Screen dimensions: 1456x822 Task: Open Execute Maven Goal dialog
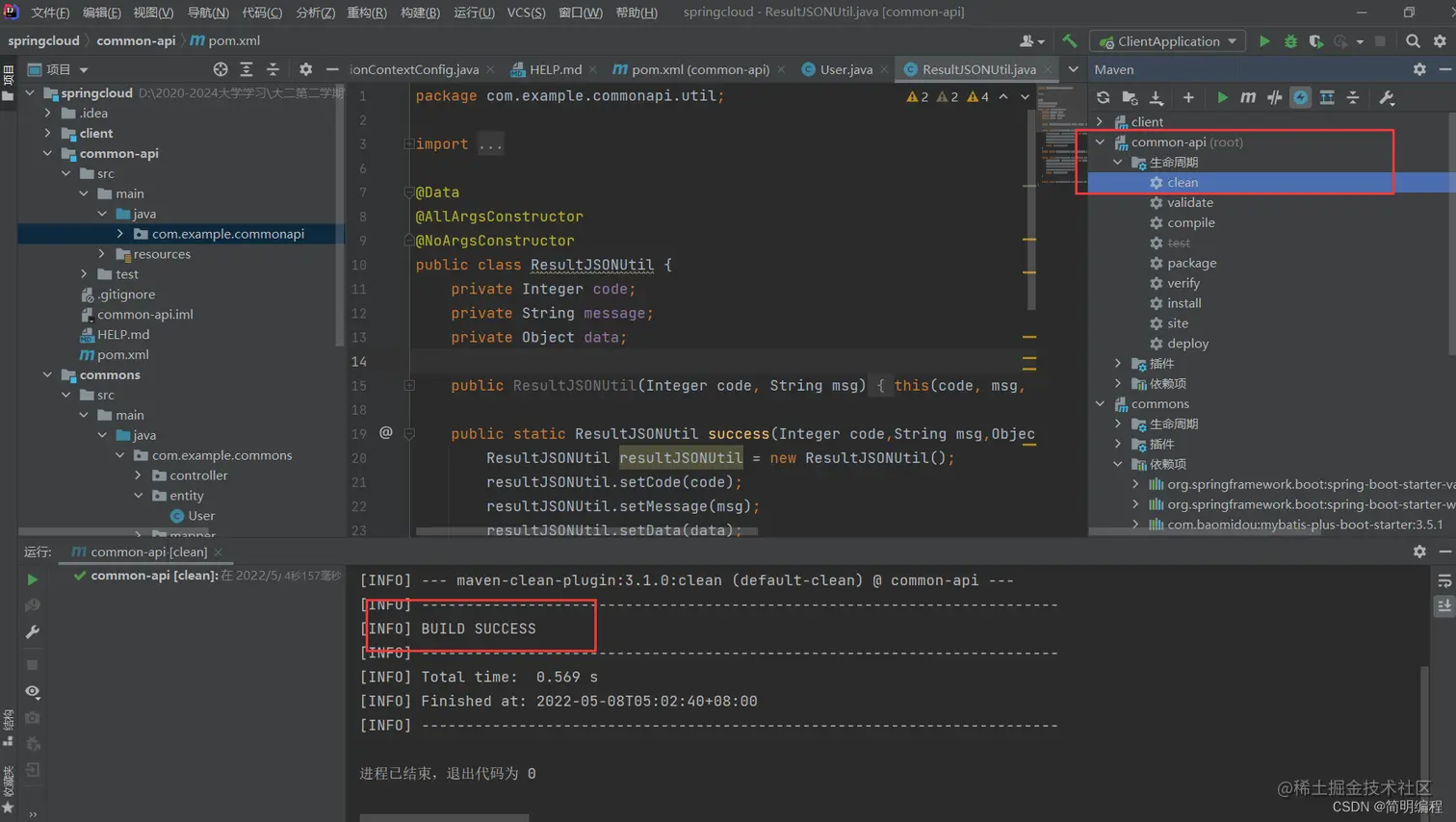point(1248,97)
